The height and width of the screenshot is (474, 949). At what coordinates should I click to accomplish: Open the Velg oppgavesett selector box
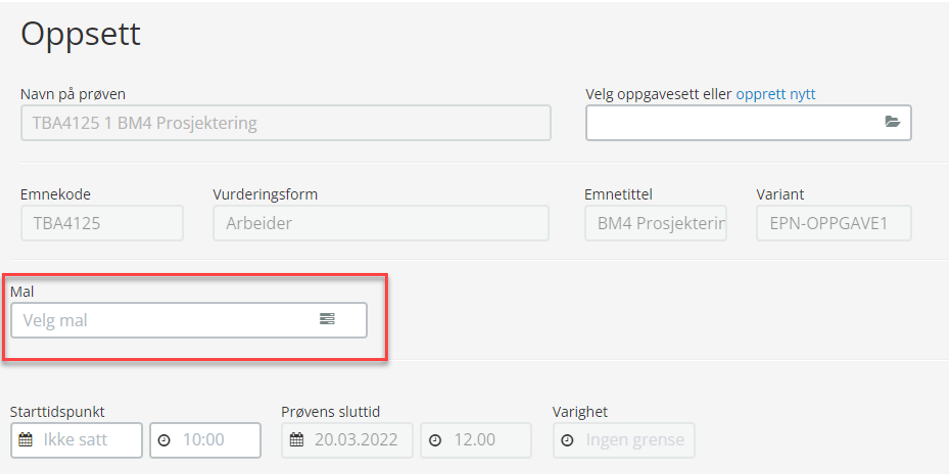click(748, 123)
